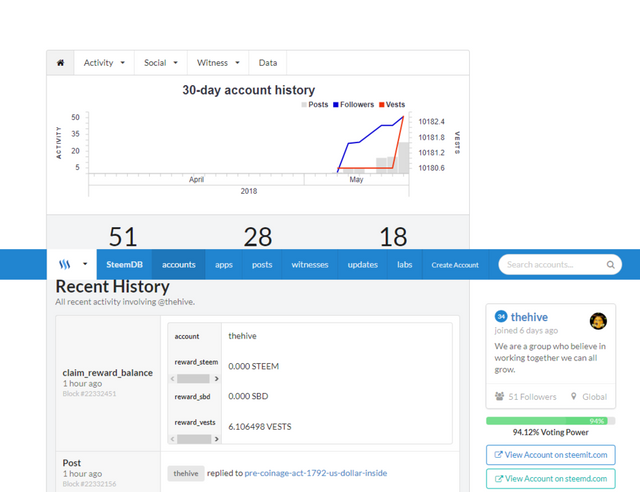This screenshot has width=640, height=492.
Task: Click the 6.106498 VESTS value
Action: pyautogui.click(x=260, y=427)
